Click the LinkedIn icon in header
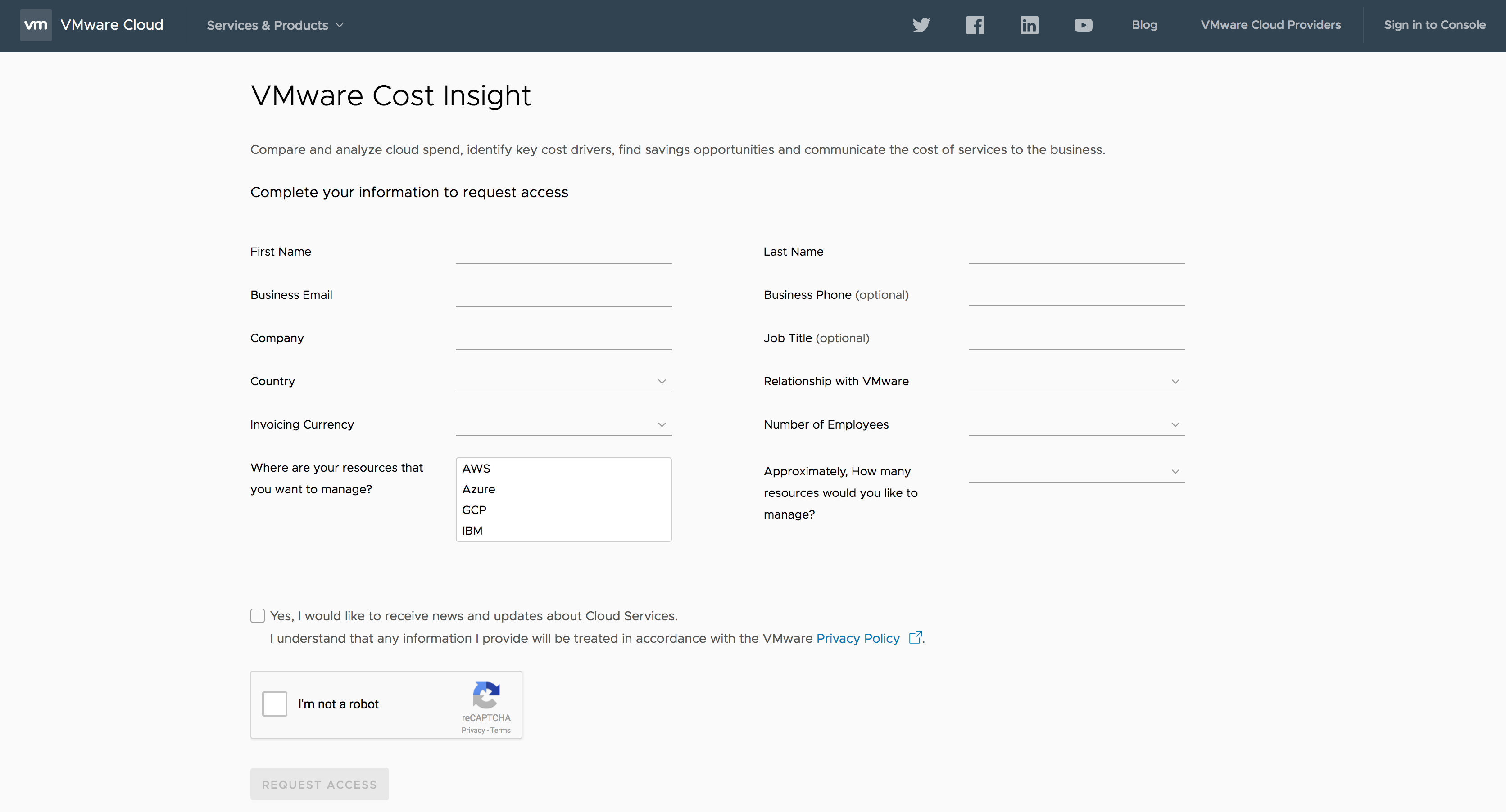The width and height of the screenshot is (1506, 812). (x=1029, y=25)
